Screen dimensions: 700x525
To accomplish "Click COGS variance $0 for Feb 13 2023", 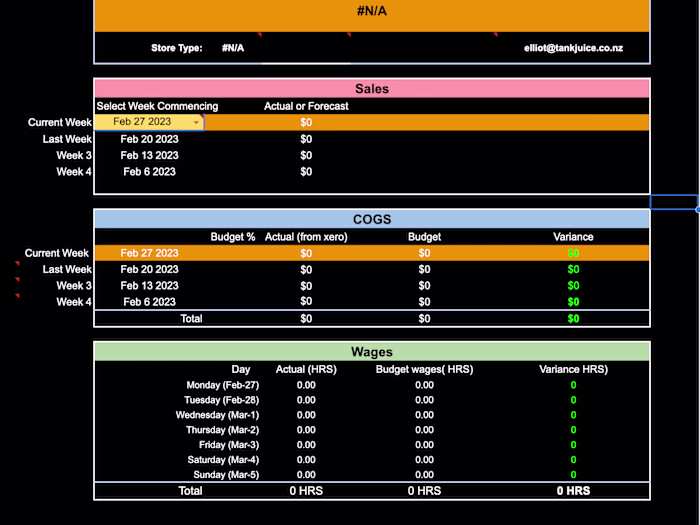I will point(573,286).
